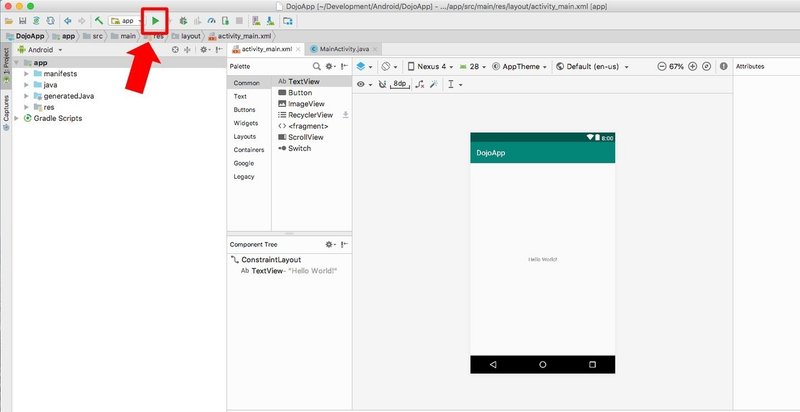The width and height of the screenshot is (800, 412).
Task: Open the Project tool window side tab
Action: coord(6,65)
